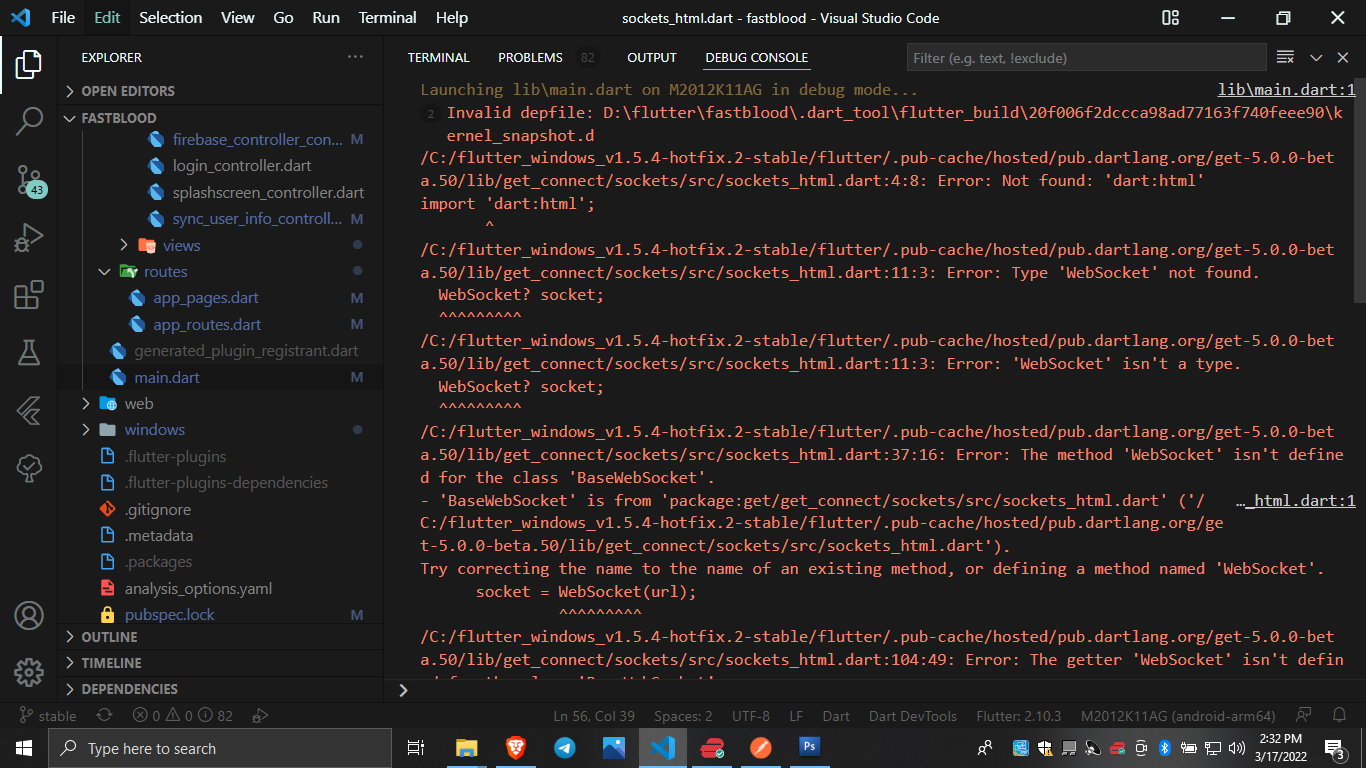The height and width of the screenshot is (768, 1366).
Task: Open the Run menu
Action: (325, 17)
